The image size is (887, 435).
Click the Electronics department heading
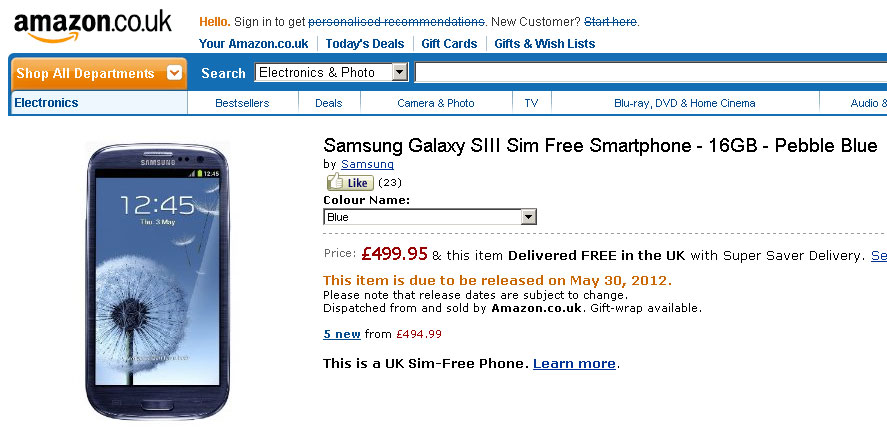[x=46, y=103]
